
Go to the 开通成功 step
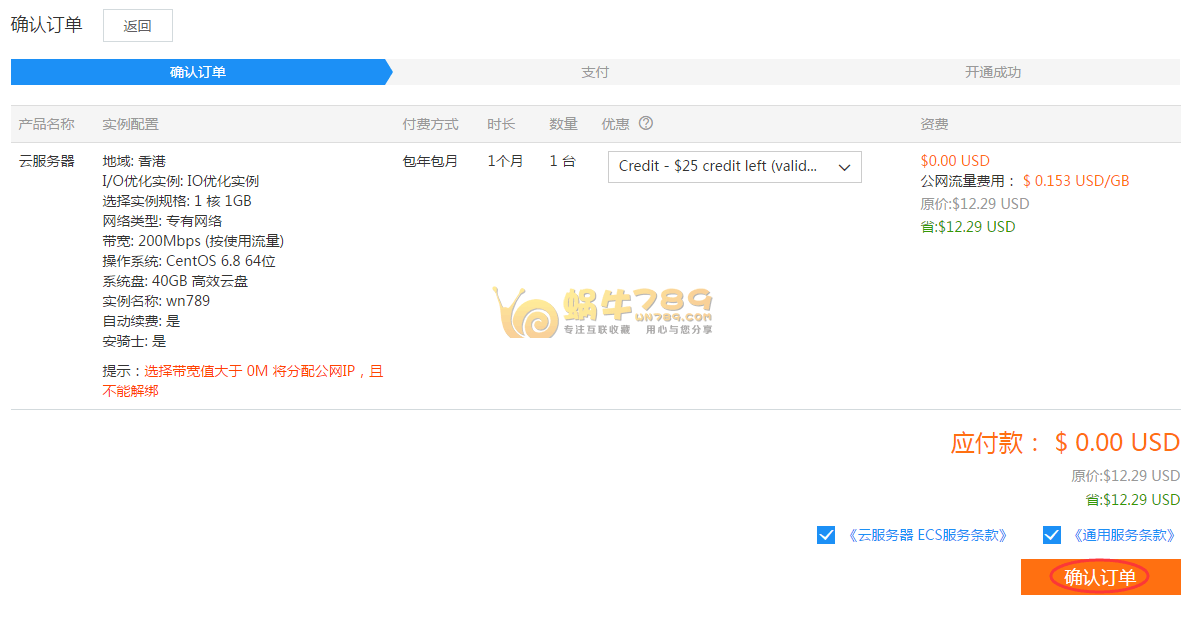pyautogui.click(x=992, y=72)
